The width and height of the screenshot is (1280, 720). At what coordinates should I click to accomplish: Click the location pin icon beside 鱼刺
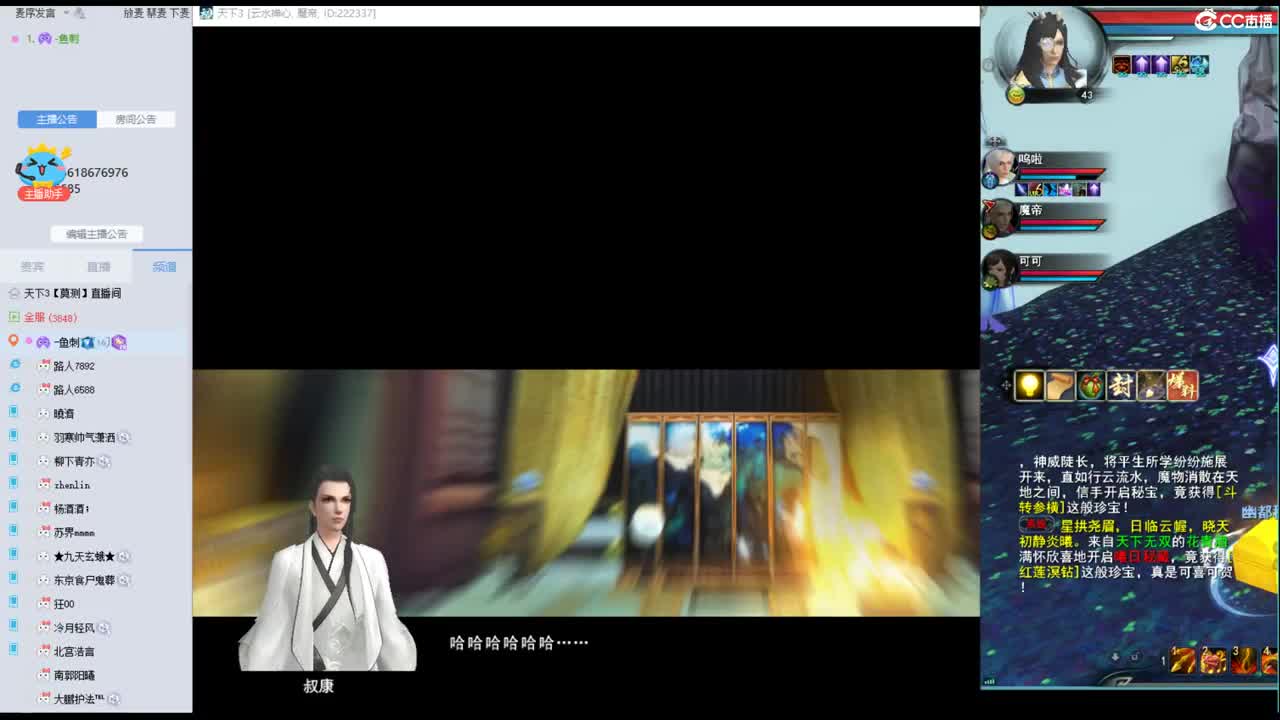(13, 341)
